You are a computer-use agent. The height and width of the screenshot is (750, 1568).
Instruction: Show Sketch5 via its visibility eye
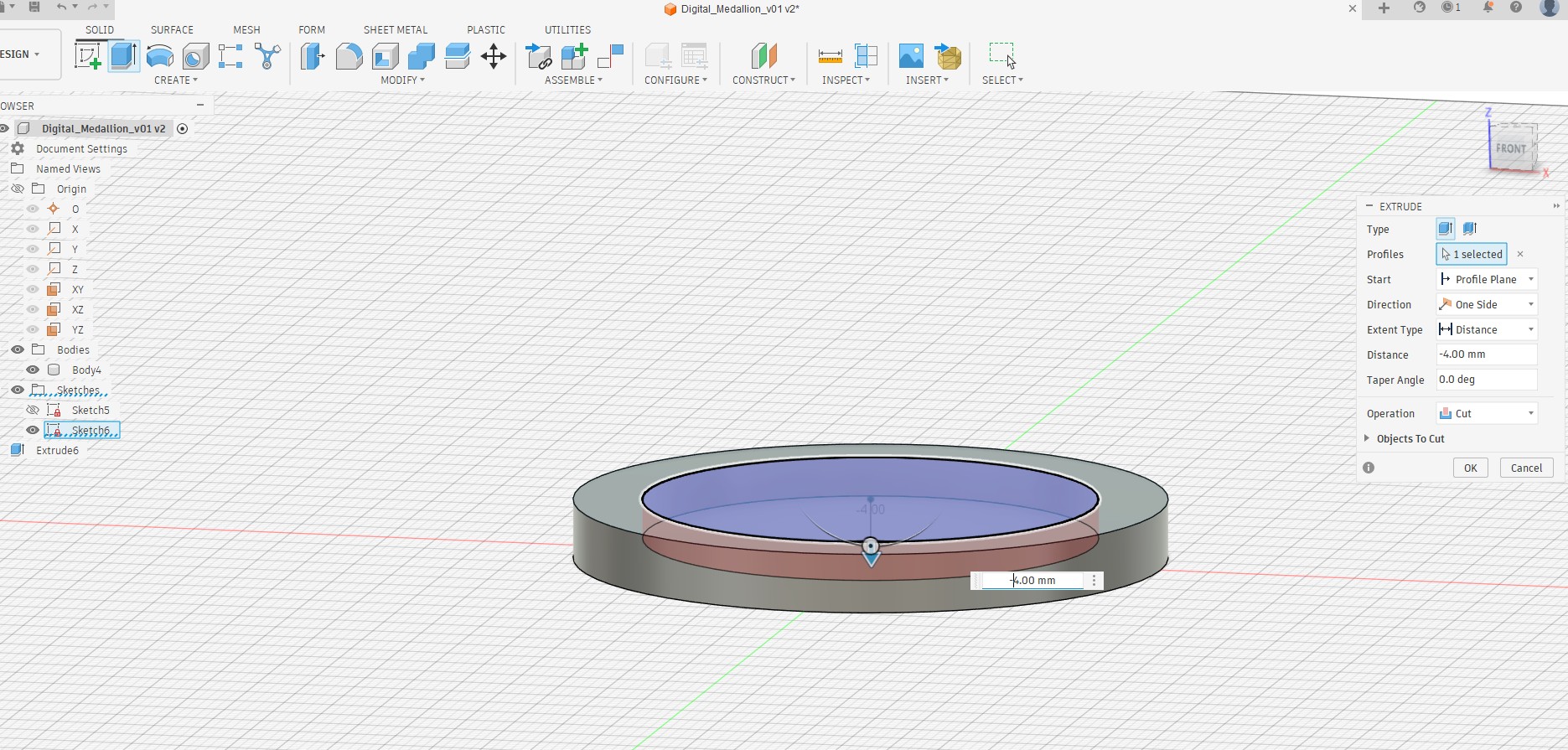click(x=33, y=410)
